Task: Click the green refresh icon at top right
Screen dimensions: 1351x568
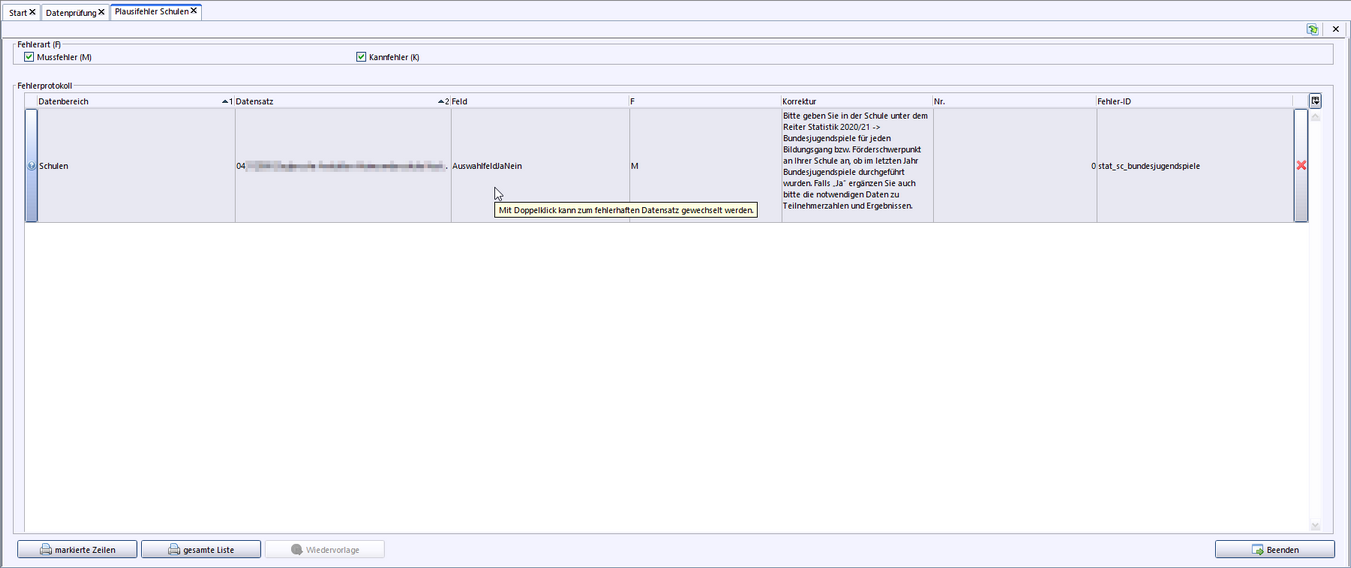Action: 1312,30
